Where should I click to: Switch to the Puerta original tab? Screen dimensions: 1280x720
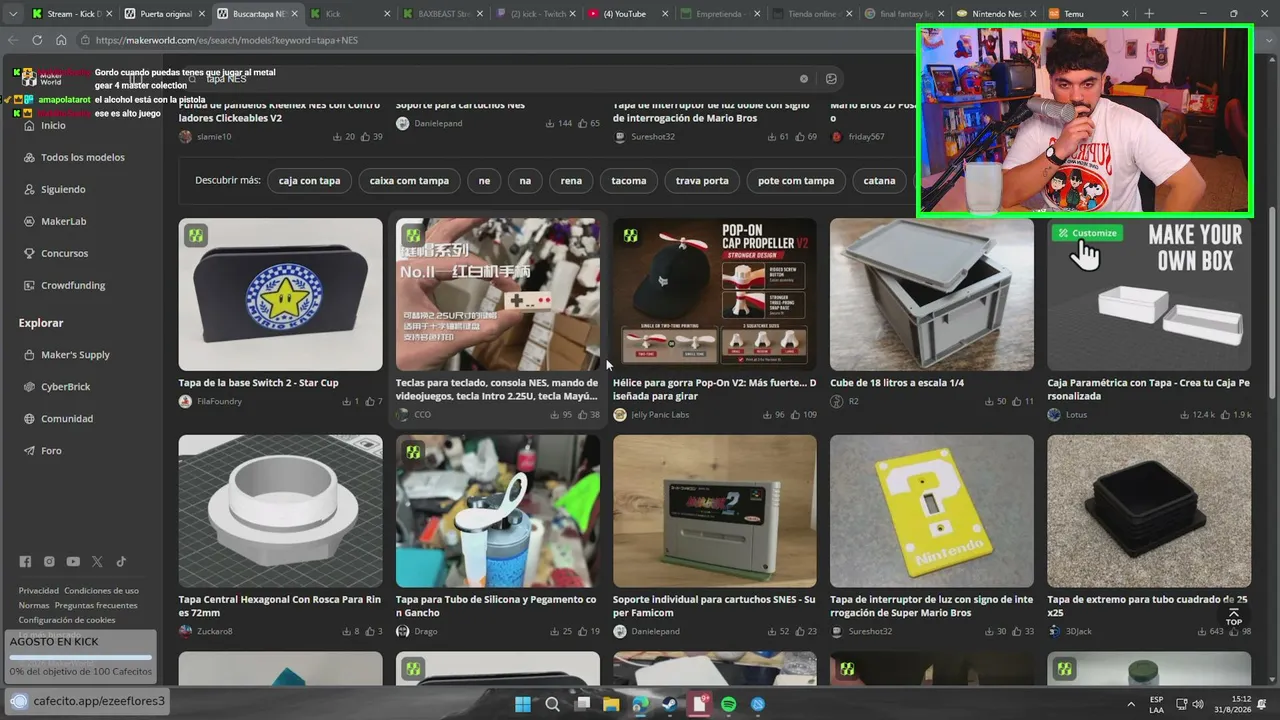[x=163, y=14]
